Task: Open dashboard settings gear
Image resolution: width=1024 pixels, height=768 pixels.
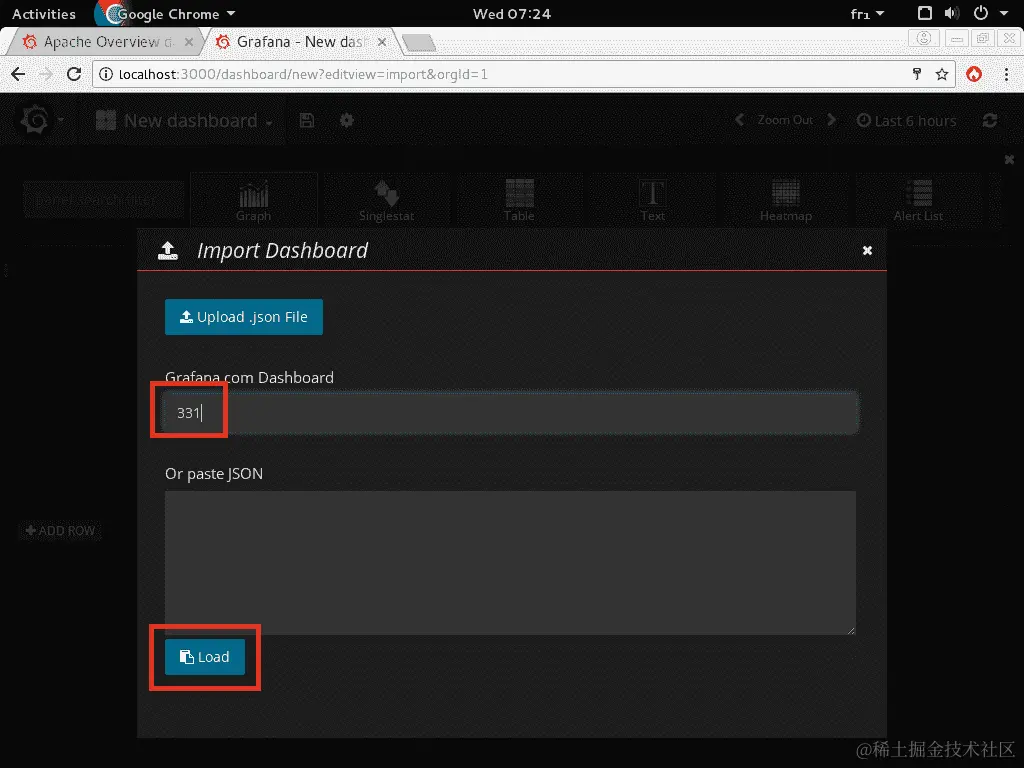Action: (347, 120)
